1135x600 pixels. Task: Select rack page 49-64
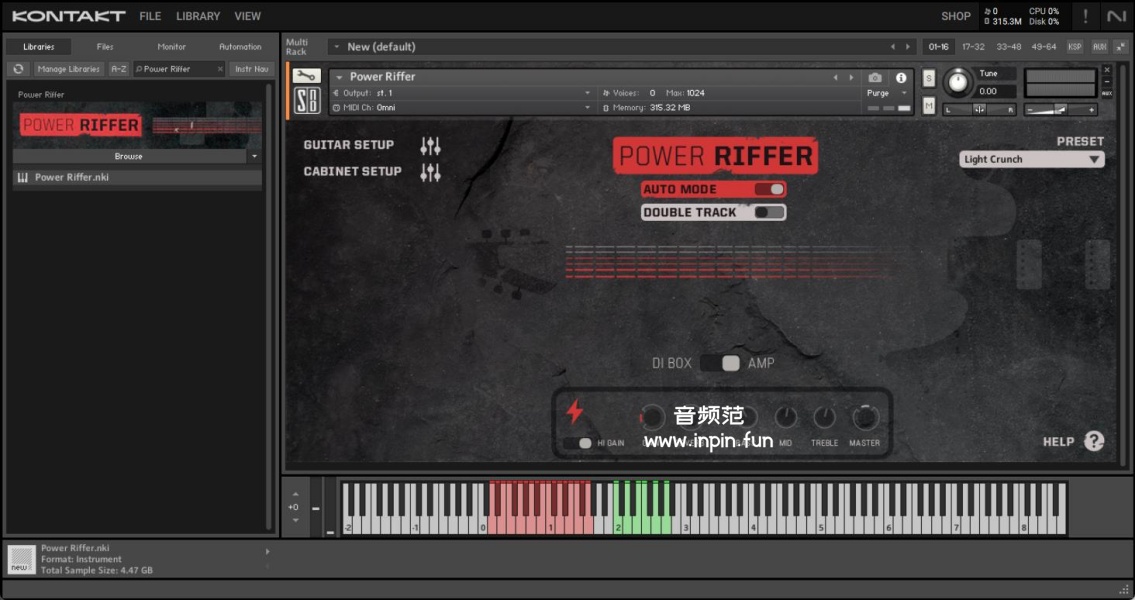tap(1043, 46)
